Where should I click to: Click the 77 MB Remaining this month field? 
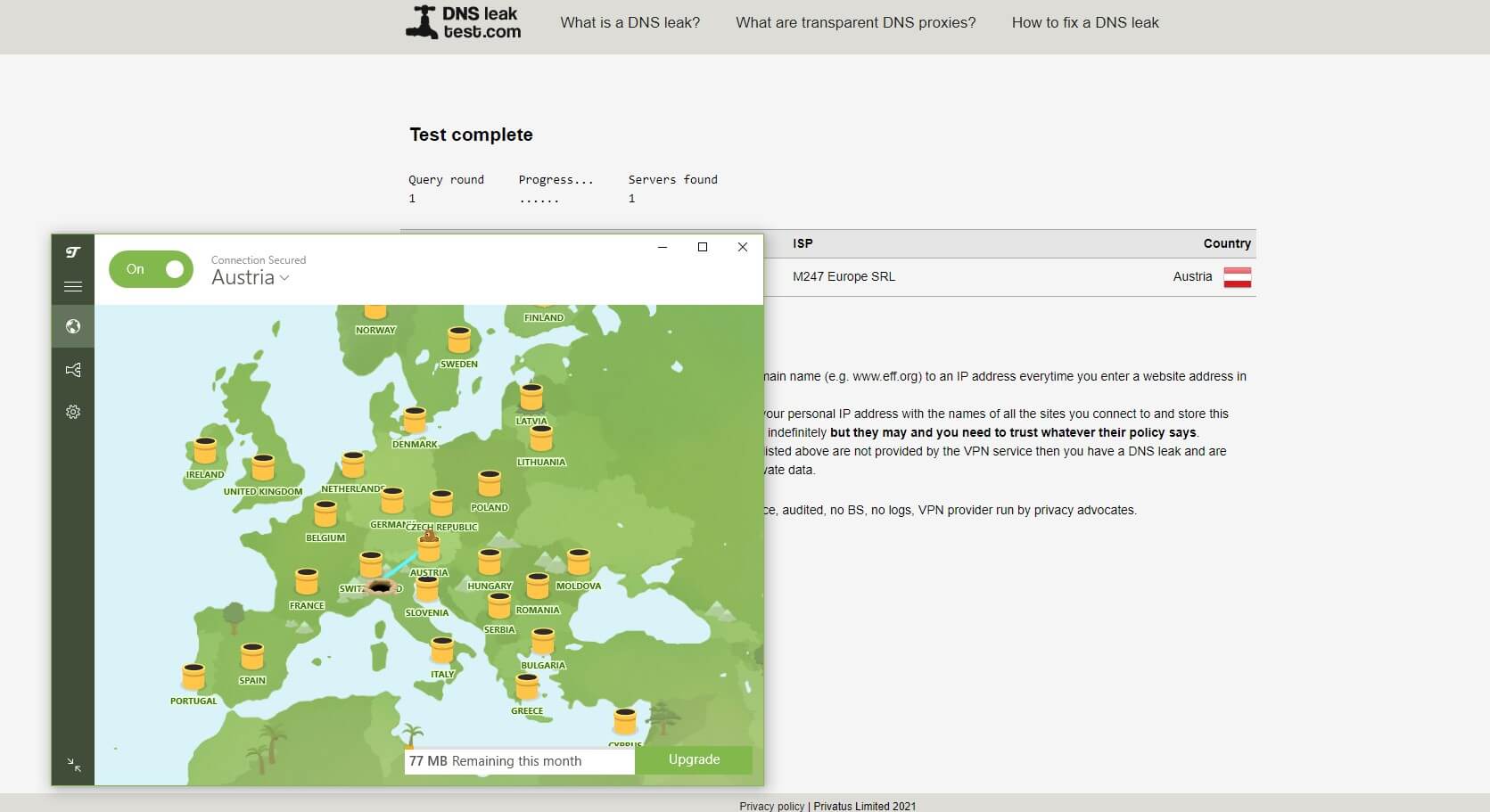pyautogui.click(x=520, y=761)
